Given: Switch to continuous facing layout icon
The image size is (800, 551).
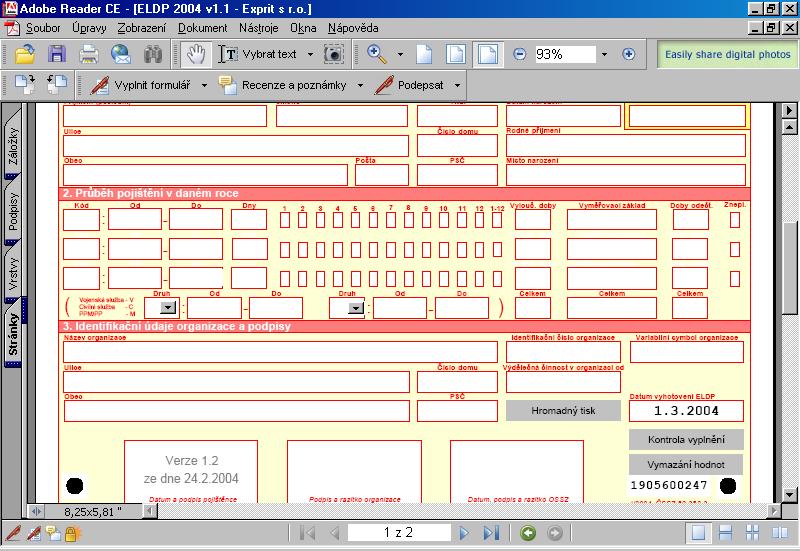Looking at the screenshot, I should coord(753,533).
